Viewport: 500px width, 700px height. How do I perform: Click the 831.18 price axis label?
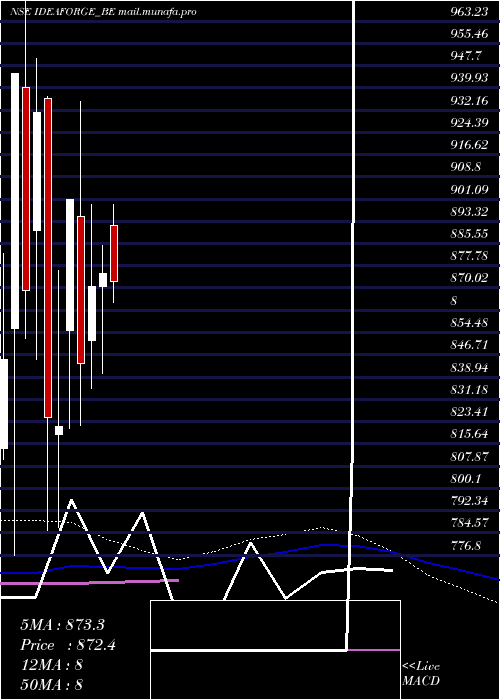pyautogui.click(x=469, y=390)
